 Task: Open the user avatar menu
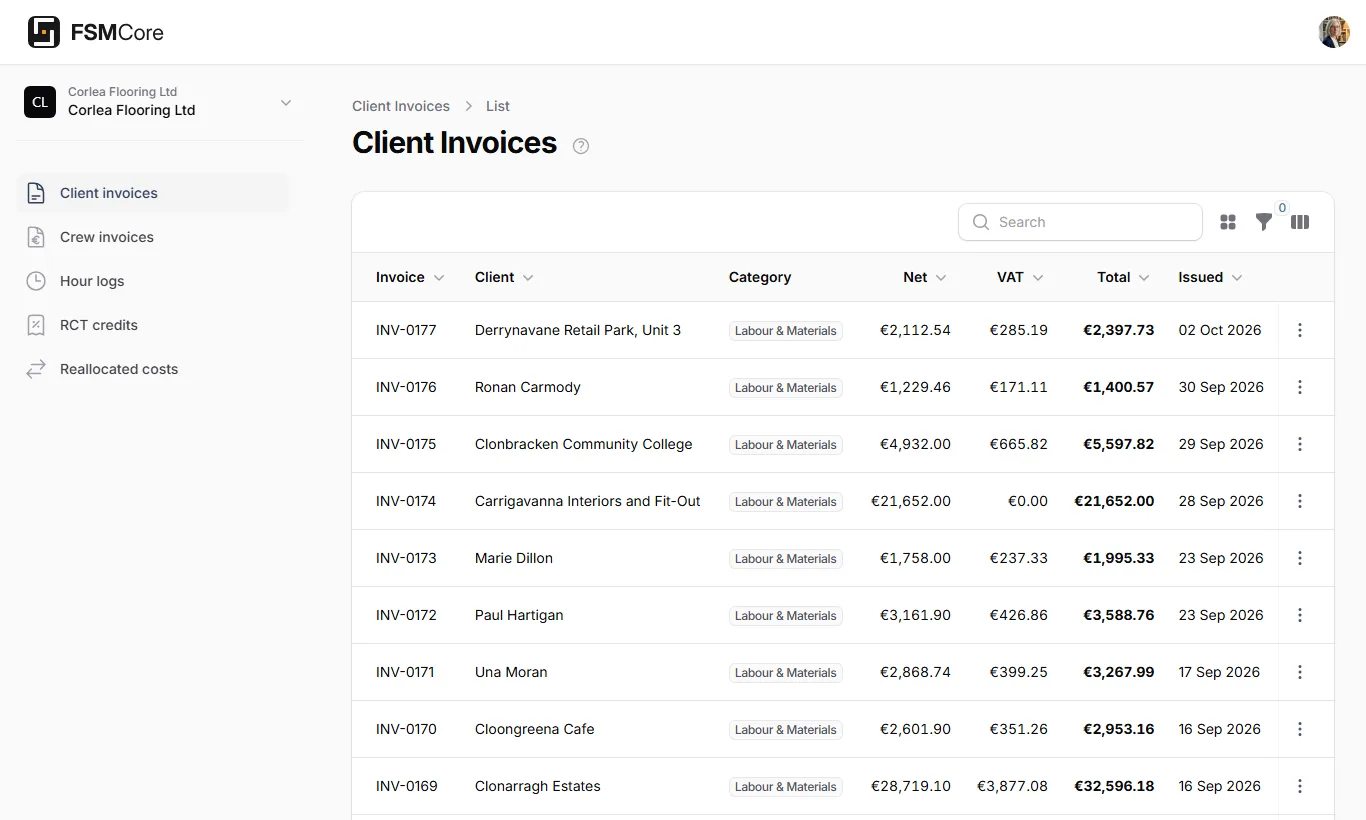[1334, 32]
